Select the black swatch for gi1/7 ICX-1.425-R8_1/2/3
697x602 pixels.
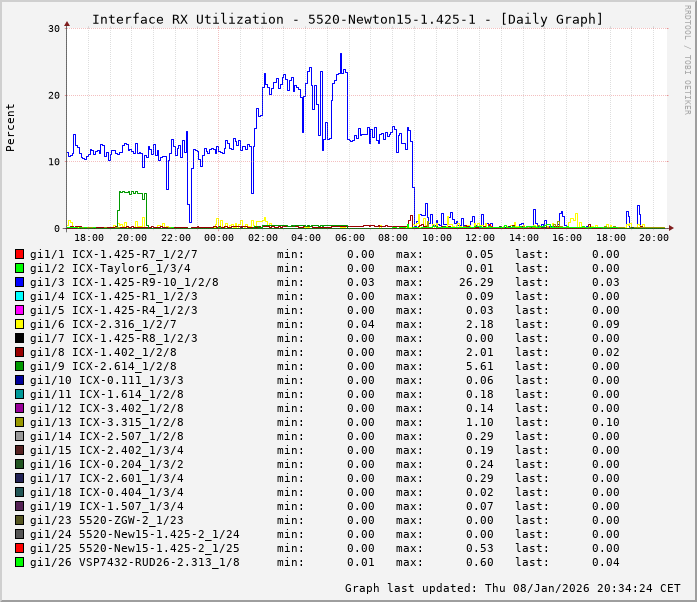click(19, 338)
